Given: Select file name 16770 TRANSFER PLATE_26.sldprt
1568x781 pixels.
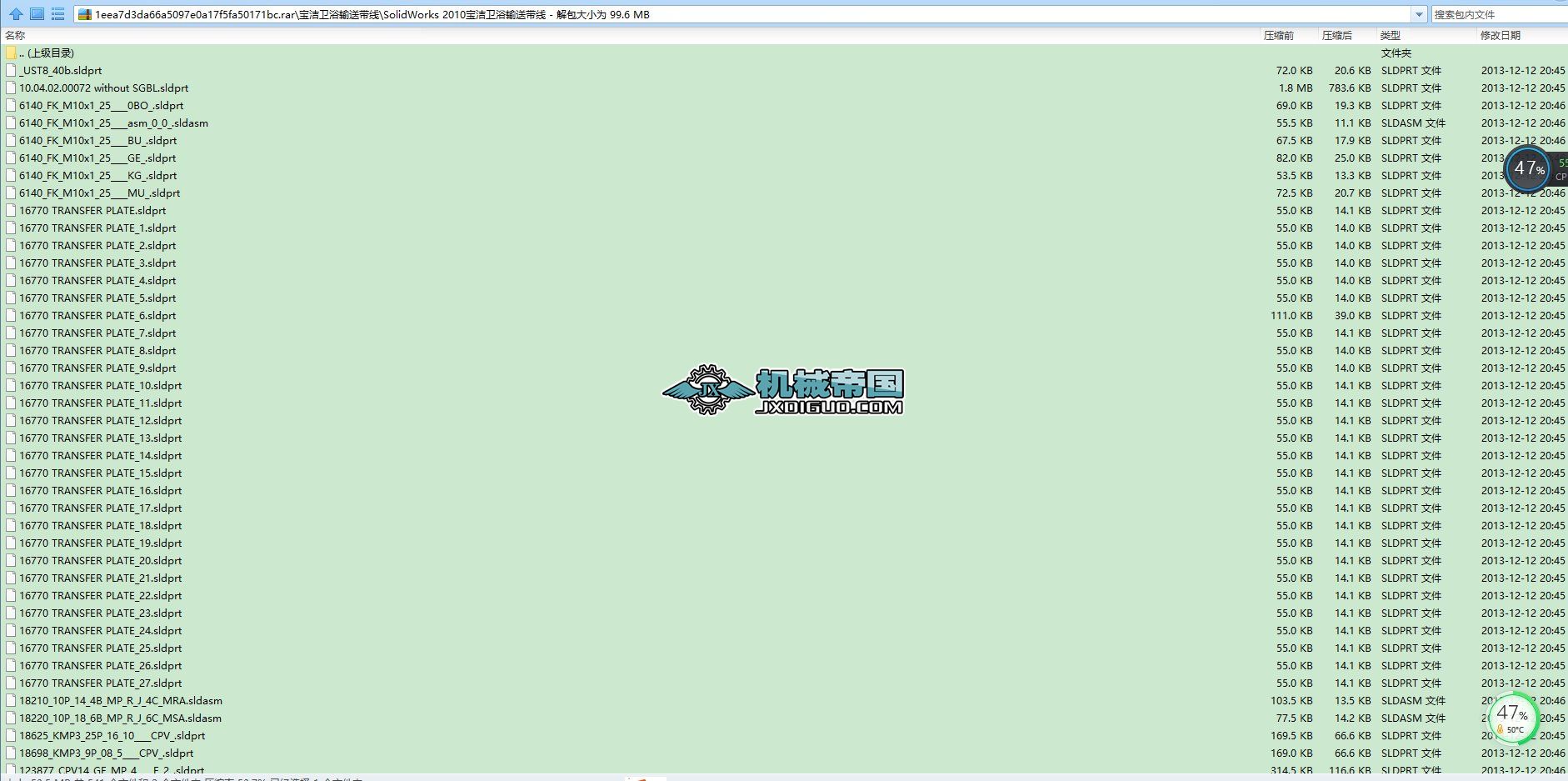Looking at the screenshot, I should point(100,665).
